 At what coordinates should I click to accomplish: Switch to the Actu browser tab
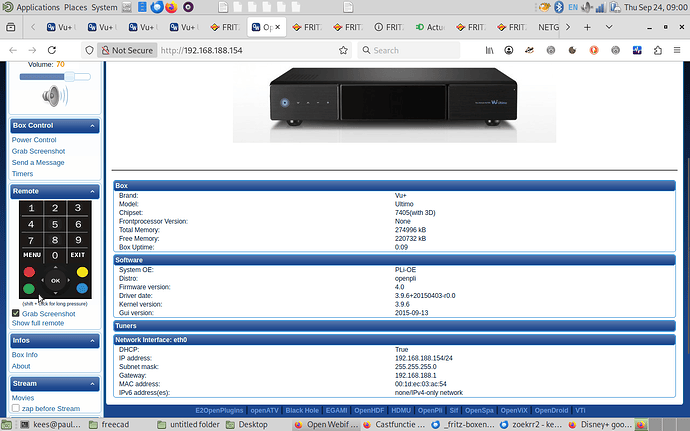coord(430,27)
